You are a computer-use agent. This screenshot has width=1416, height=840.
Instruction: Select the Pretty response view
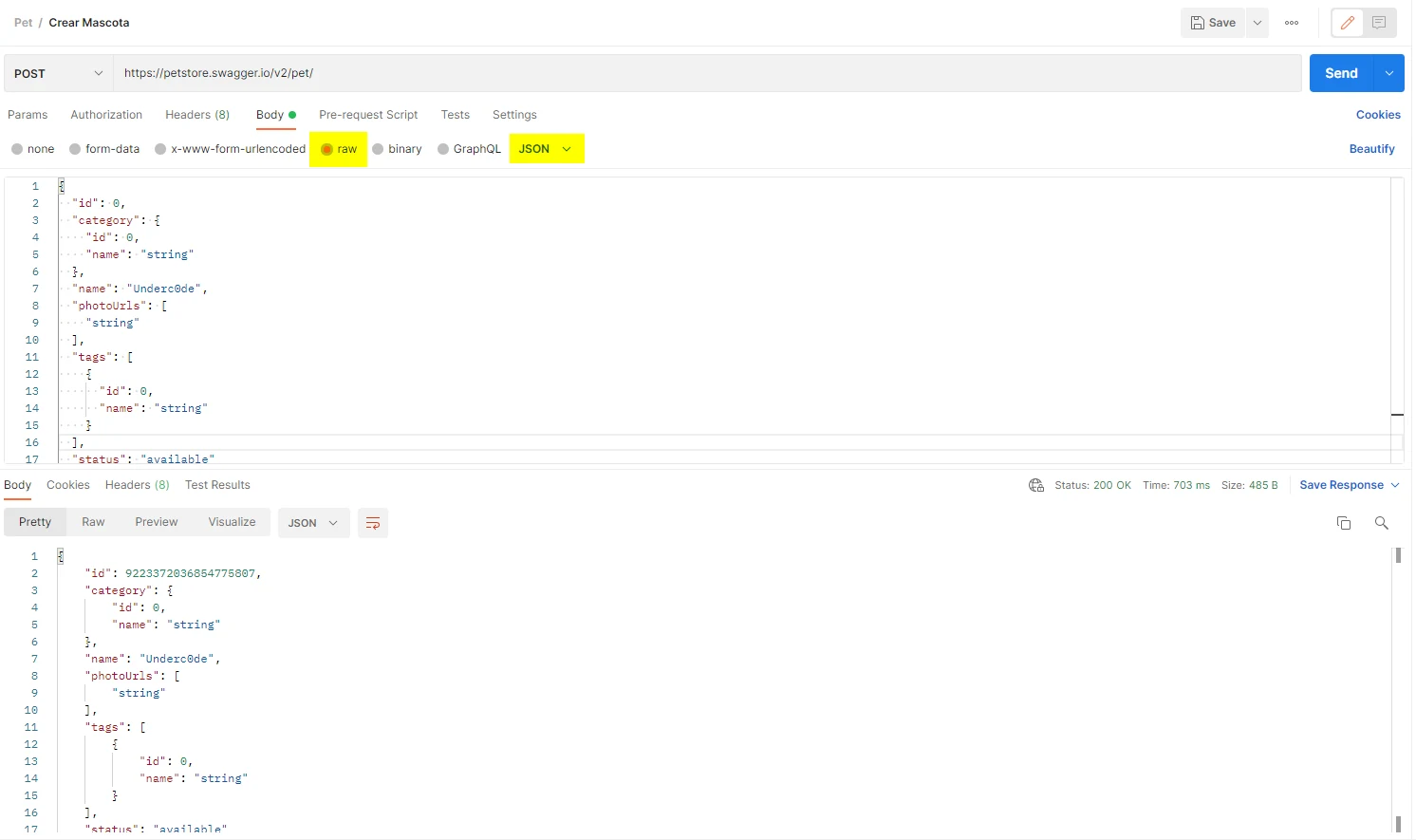(35, 522)
